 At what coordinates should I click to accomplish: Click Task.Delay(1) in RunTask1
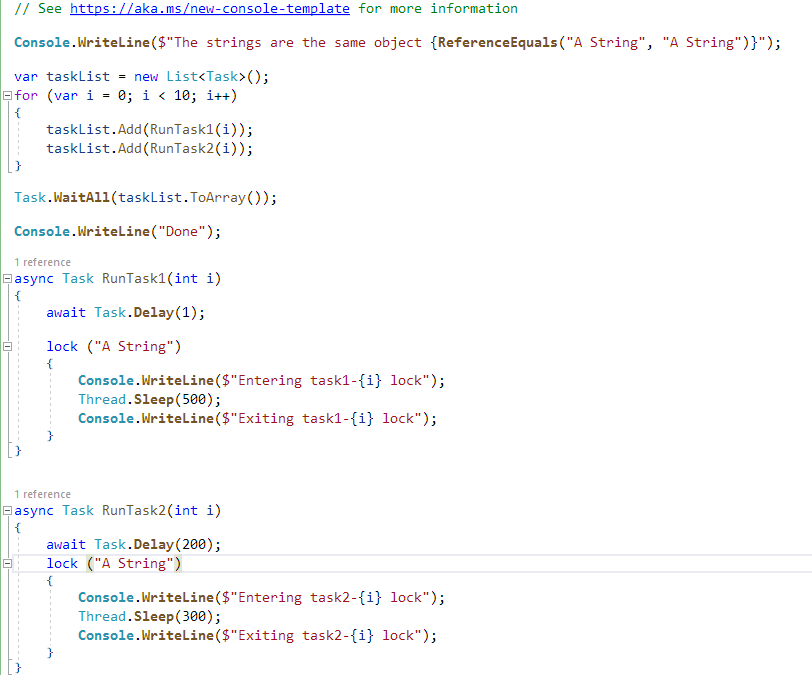click(146, 313)
